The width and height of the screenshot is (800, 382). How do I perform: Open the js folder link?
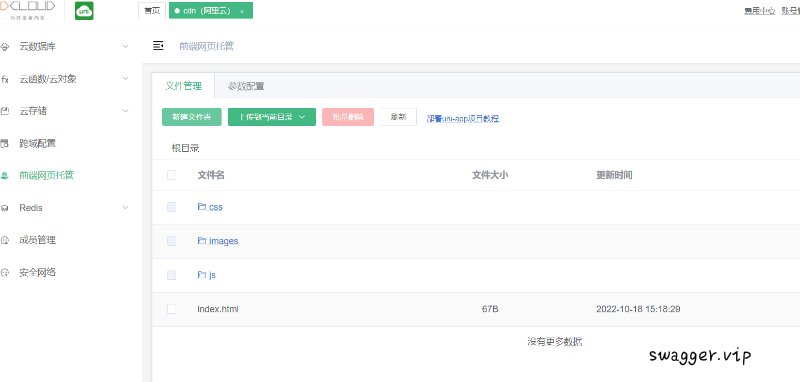(212, 275)
